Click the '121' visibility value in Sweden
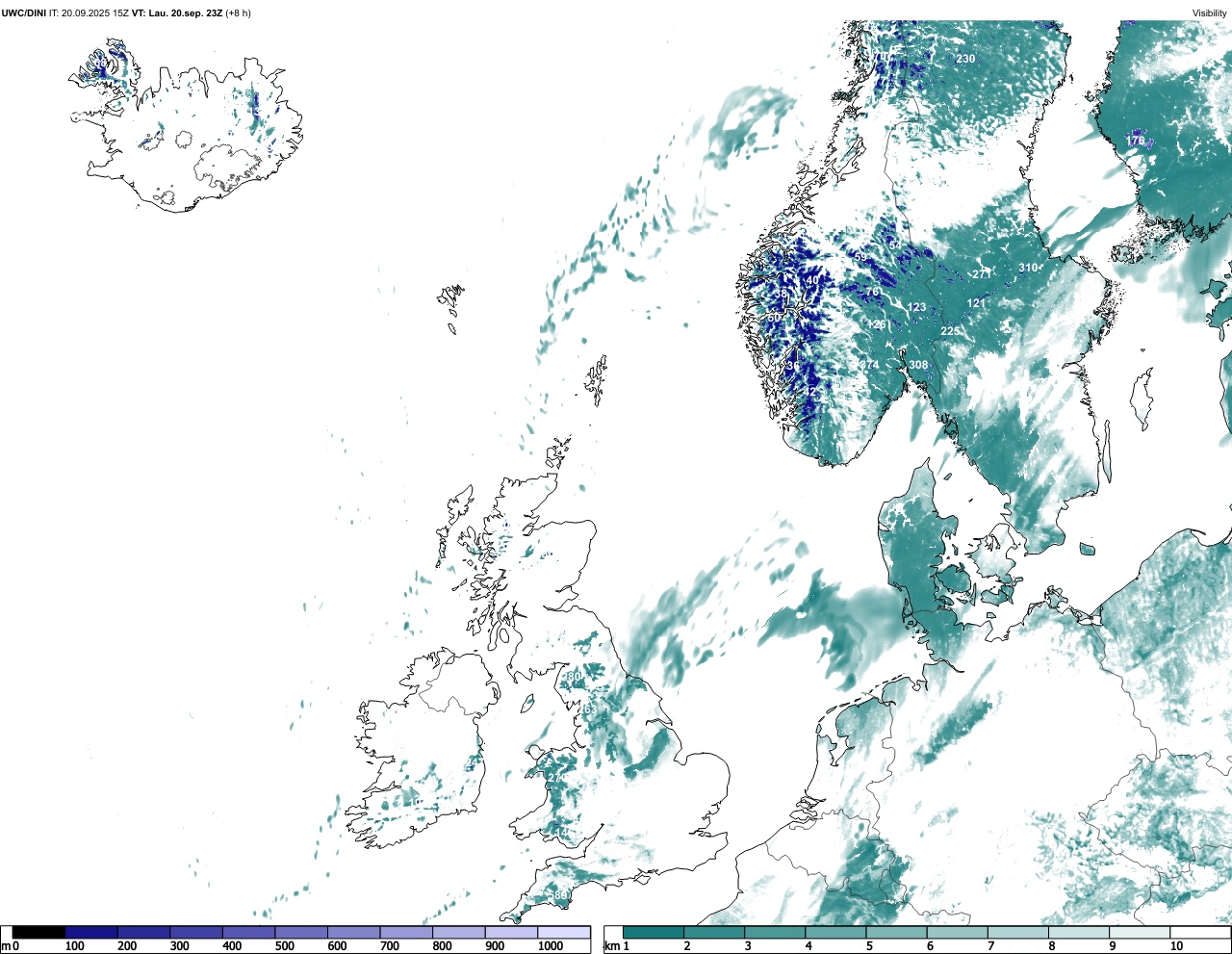Image resolution: width=1232 pixels, height=954 pixels. point(976,303)
